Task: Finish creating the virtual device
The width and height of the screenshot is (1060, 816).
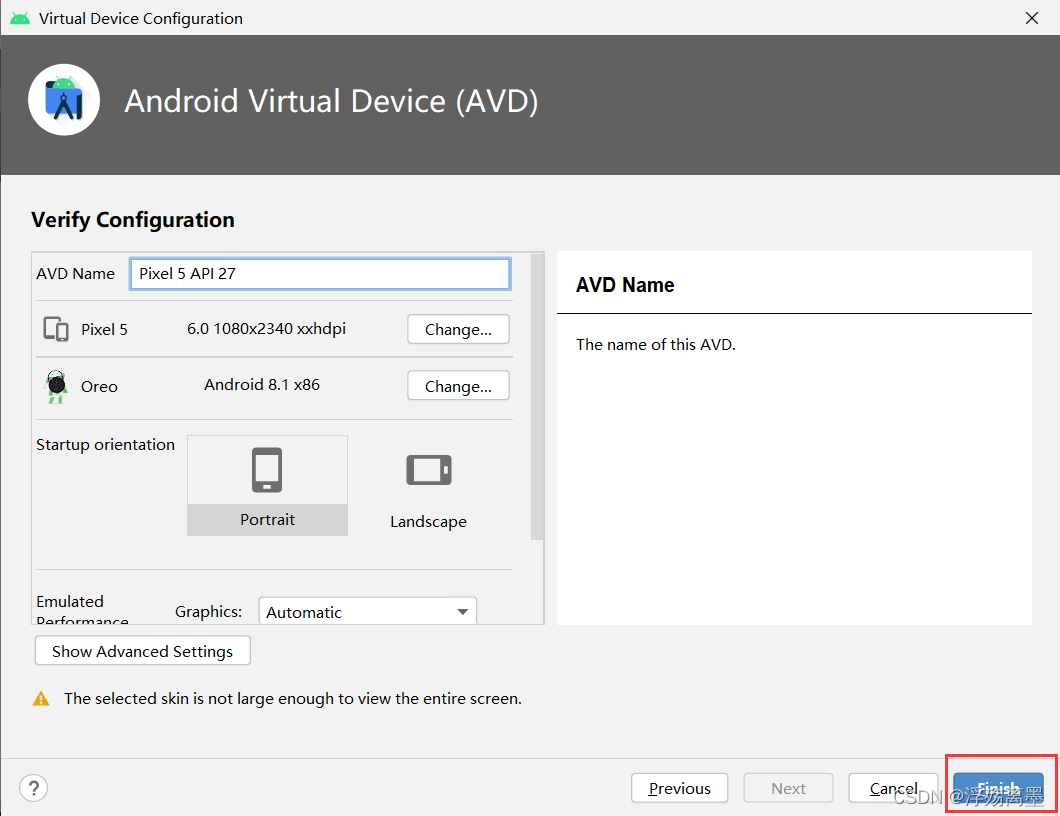Action: (x=998, y=788)
